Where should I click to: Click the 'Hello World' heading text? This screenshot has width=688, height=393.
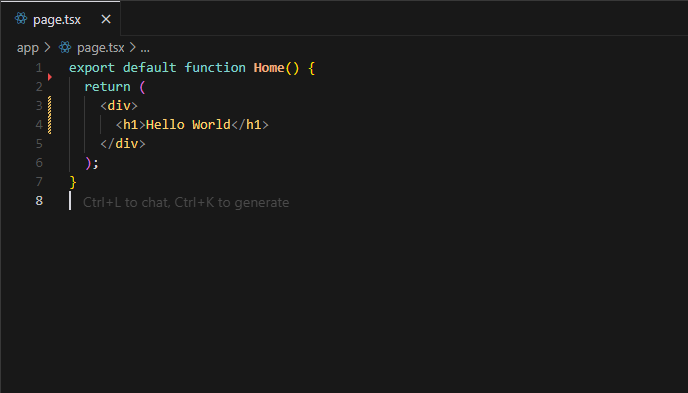point(188,125)
